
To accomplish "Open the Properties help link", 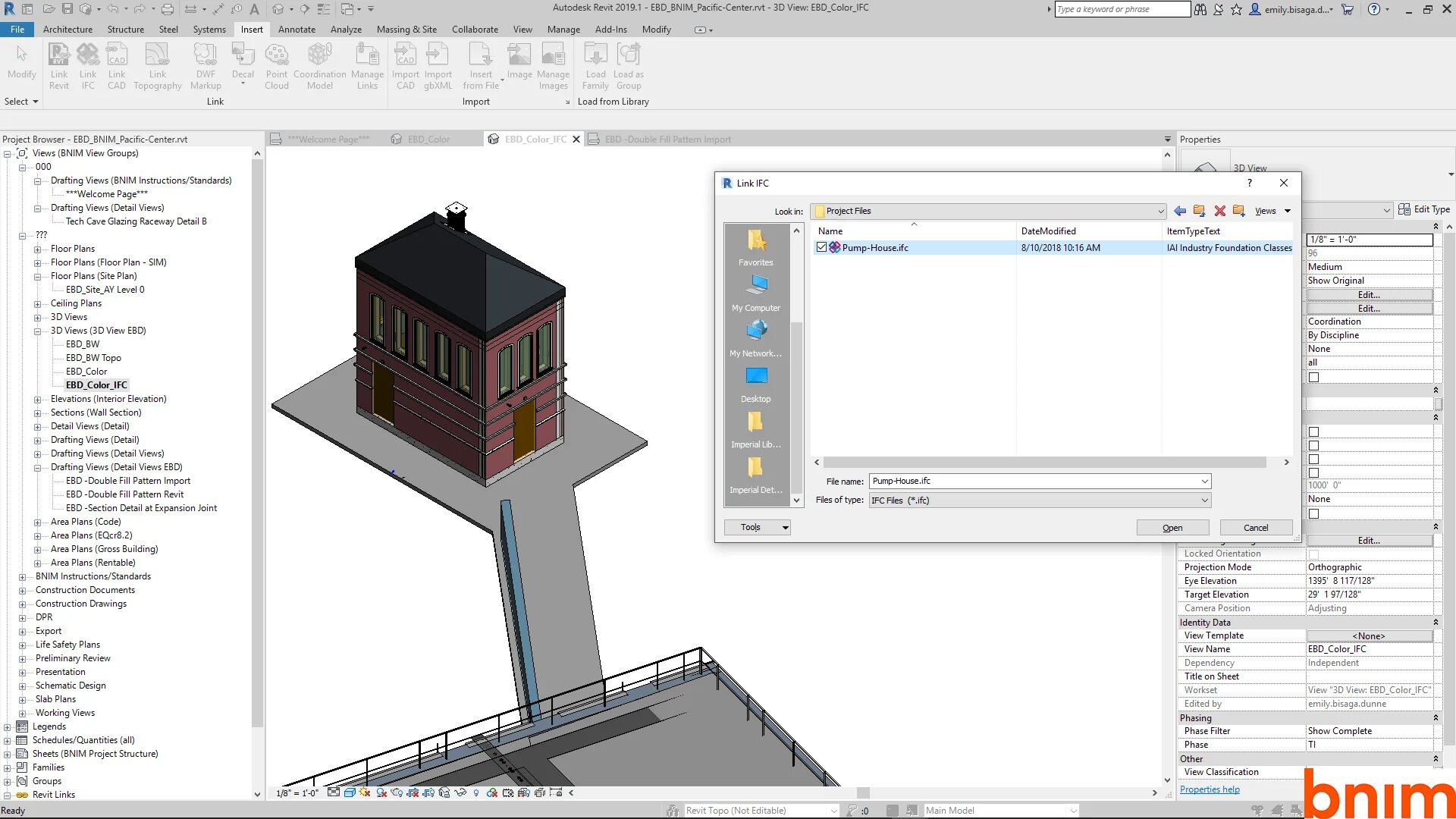I will [1209, 789].
